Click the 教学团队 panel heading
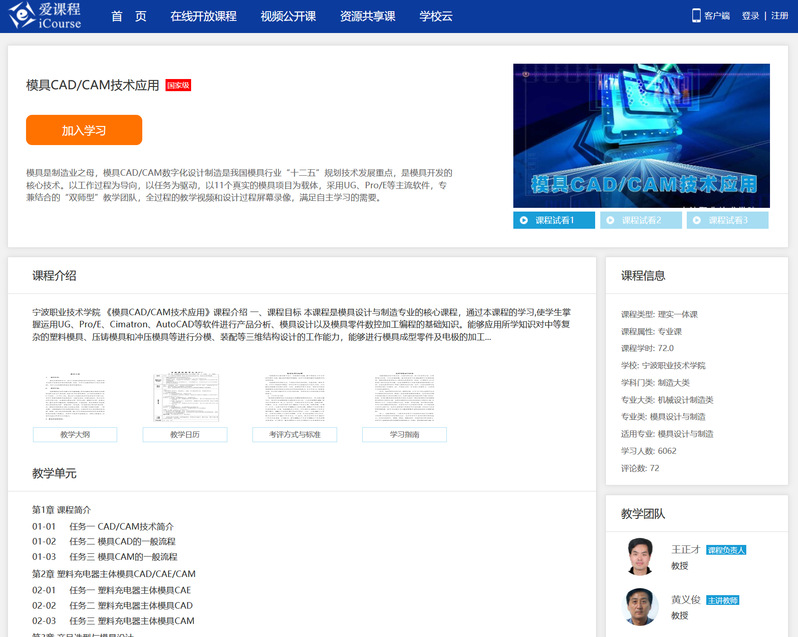798x637 pixels. [x=643, y=514]
